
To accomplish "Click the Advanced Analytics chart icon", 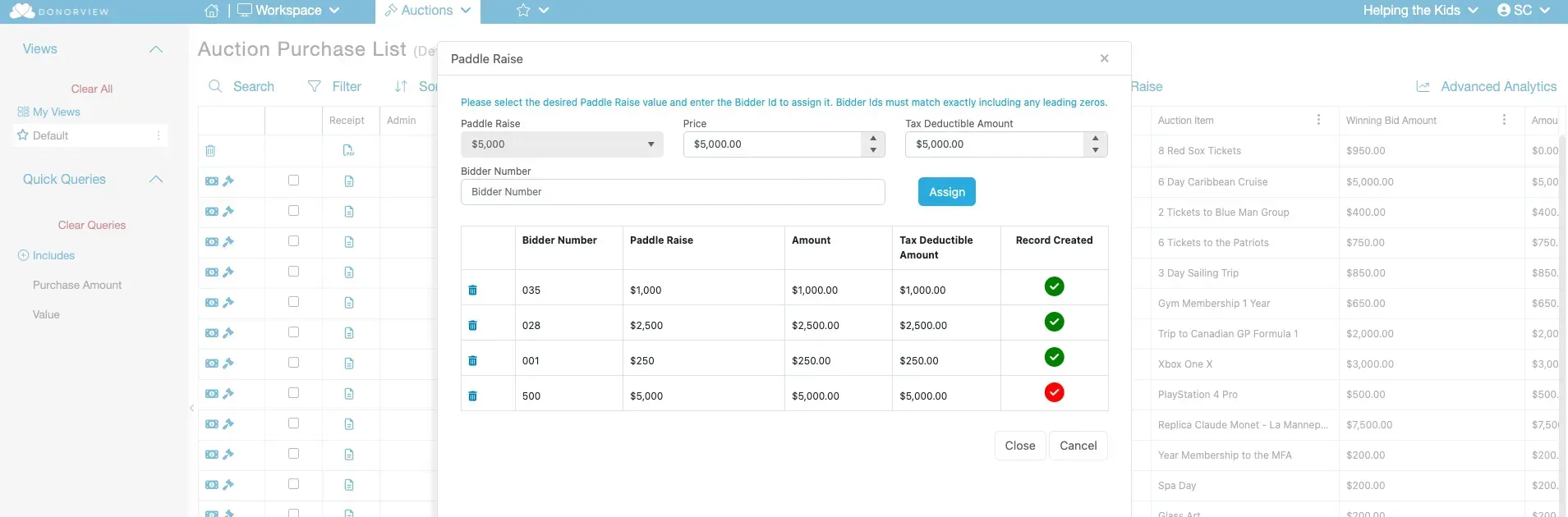I will 1423,86.
